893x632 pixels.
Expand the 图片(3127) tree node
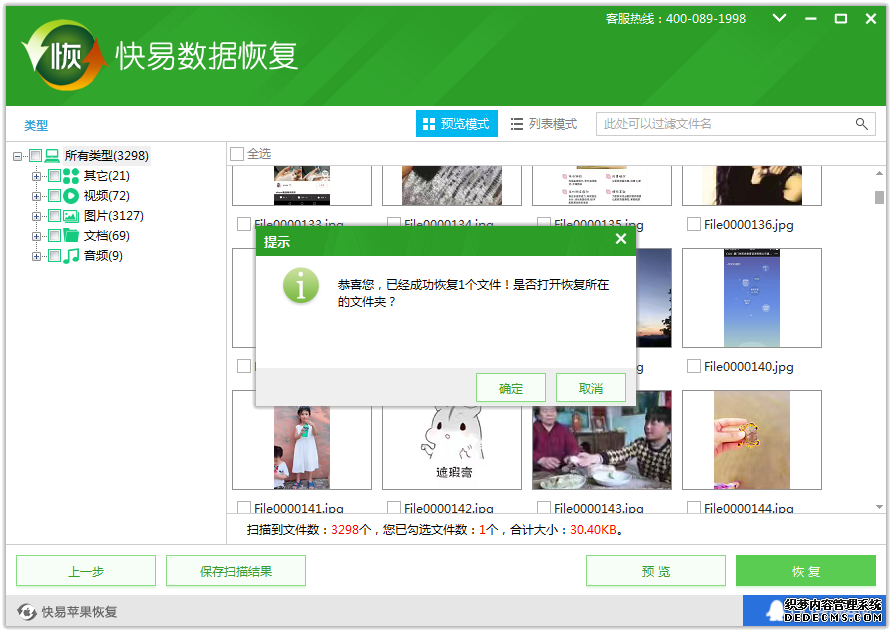coord(37,216)
